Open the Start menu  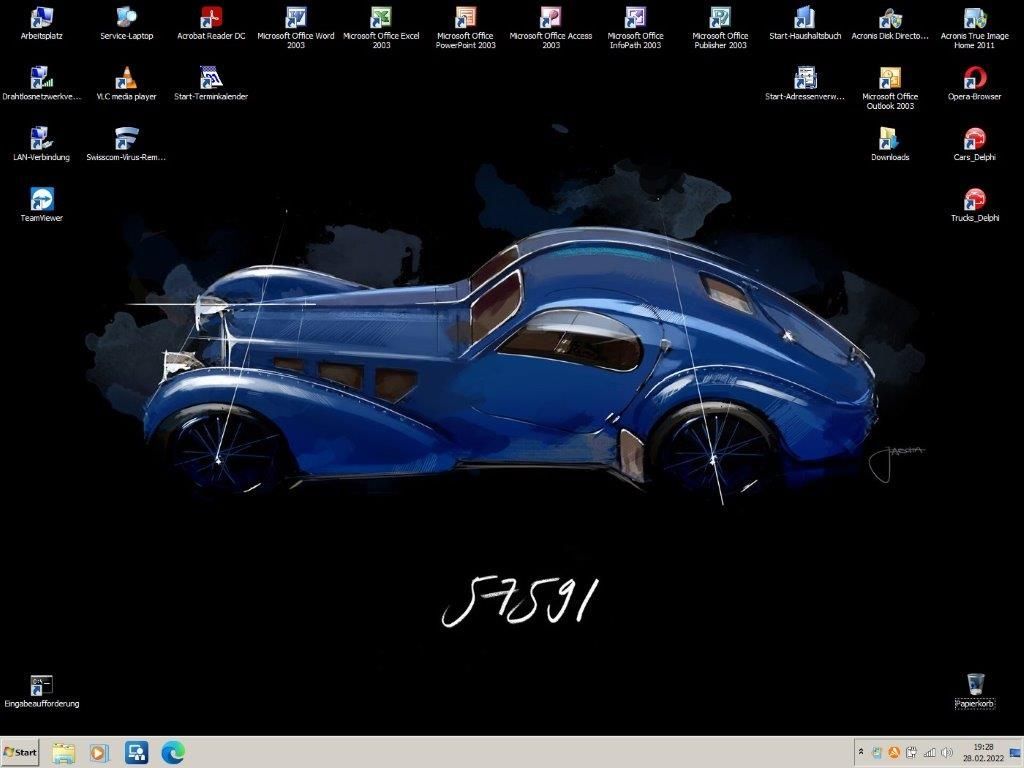point(18,752)
